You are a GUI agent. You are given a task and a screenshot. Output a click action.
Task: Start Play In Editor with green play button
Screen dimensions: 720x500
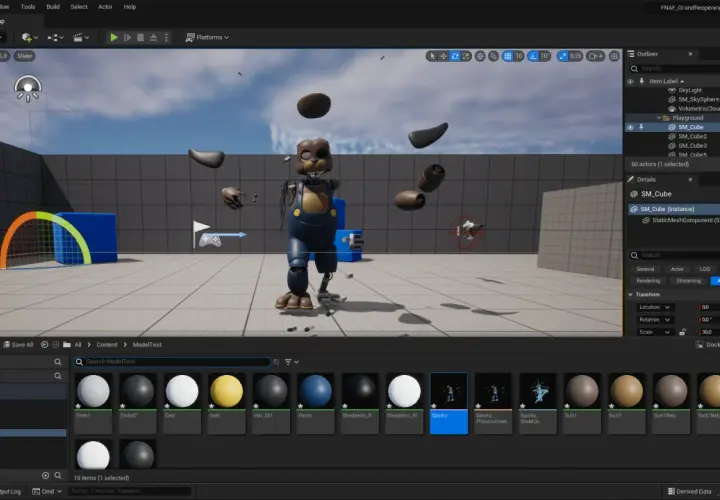(114, 37)
